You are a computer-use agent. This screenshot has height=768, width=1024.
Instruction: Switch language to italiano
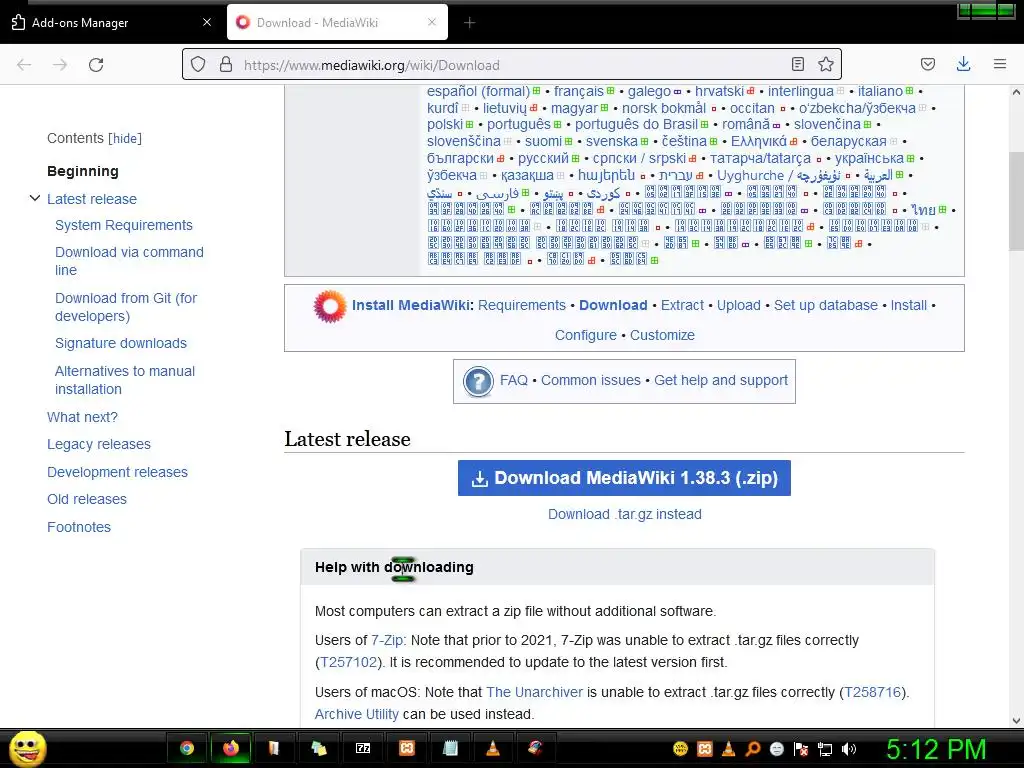tap(880, 91)
